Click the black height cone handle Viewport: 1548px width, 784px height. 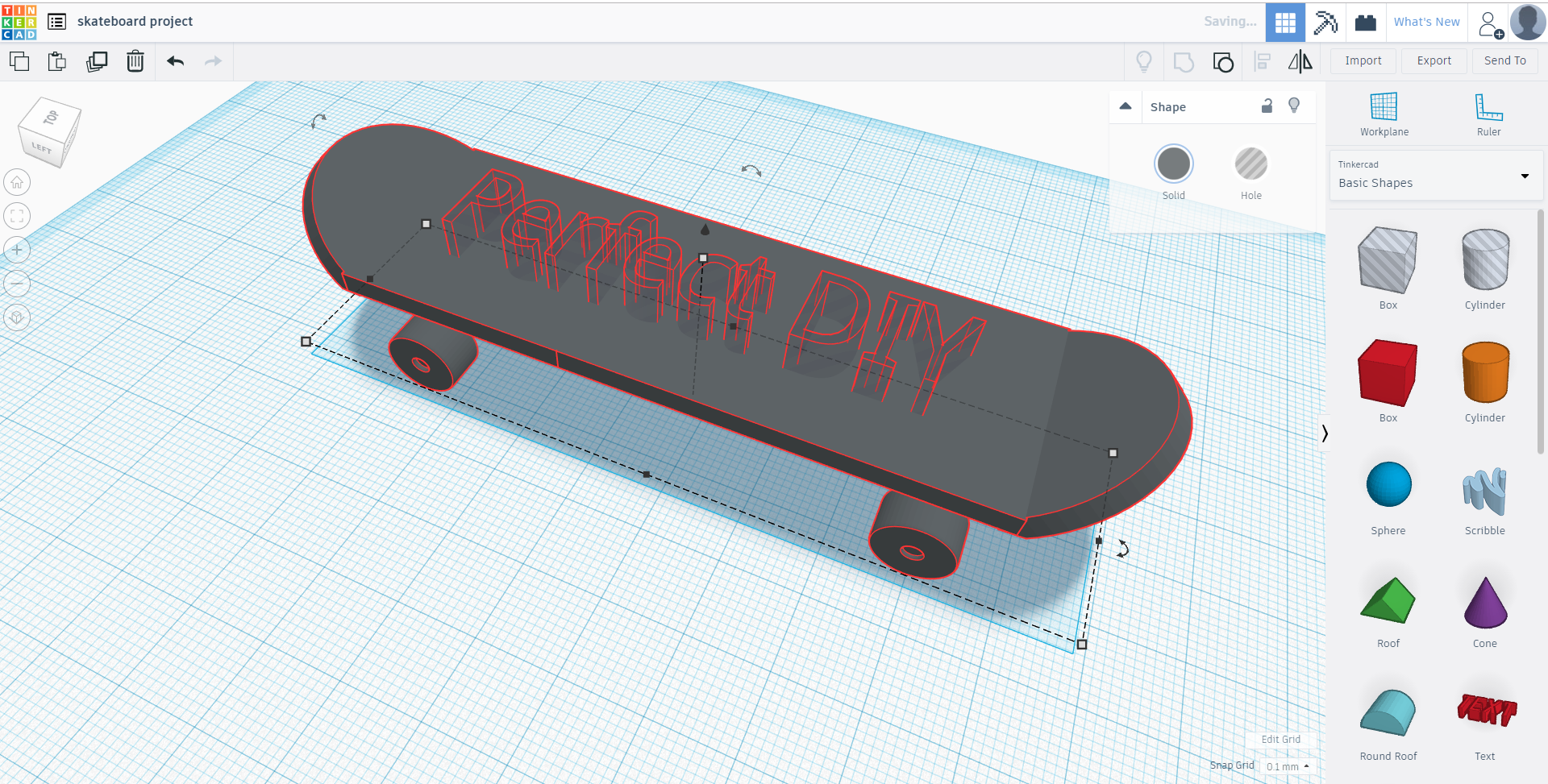705,229
